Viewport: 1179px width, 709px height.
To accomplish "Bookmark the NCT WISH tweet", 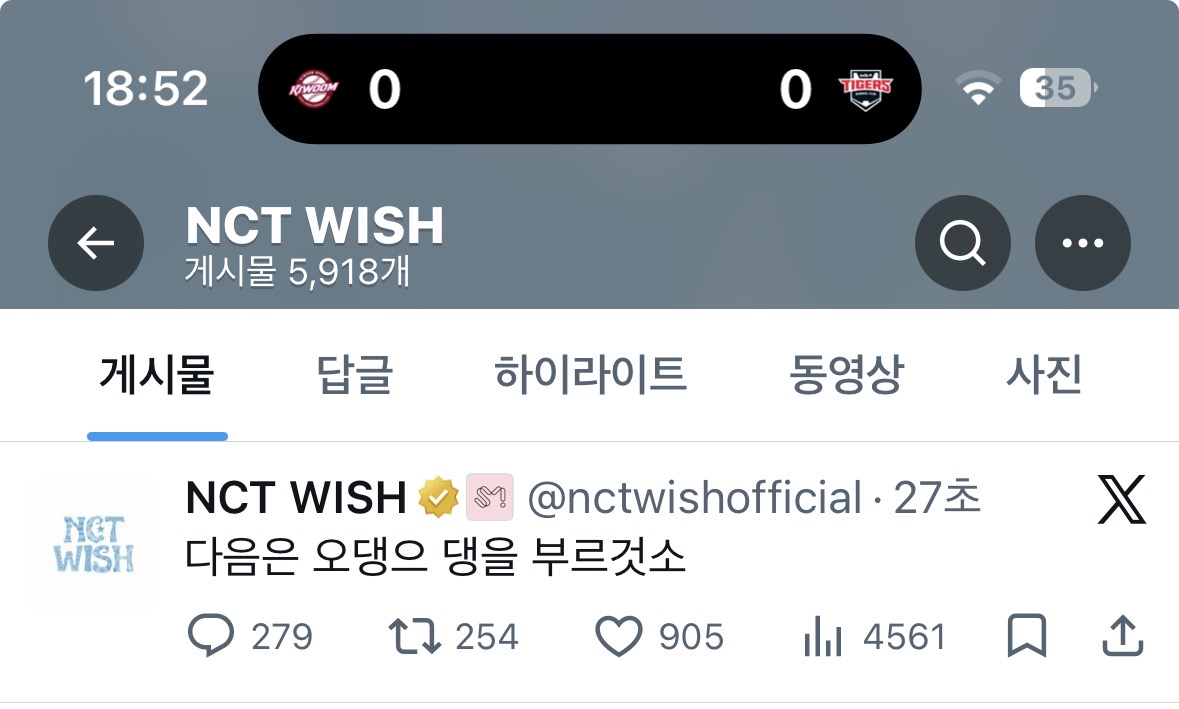I will point(1026,636).
